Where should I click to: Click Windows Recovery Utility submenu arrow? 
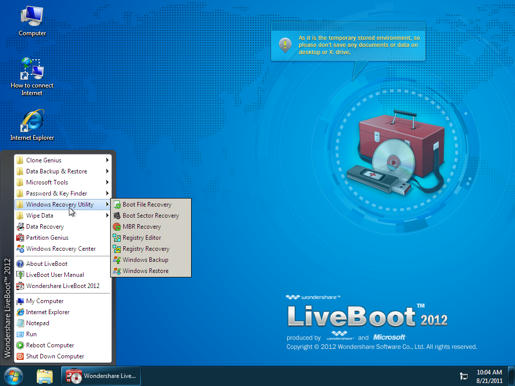click(107, 204)
